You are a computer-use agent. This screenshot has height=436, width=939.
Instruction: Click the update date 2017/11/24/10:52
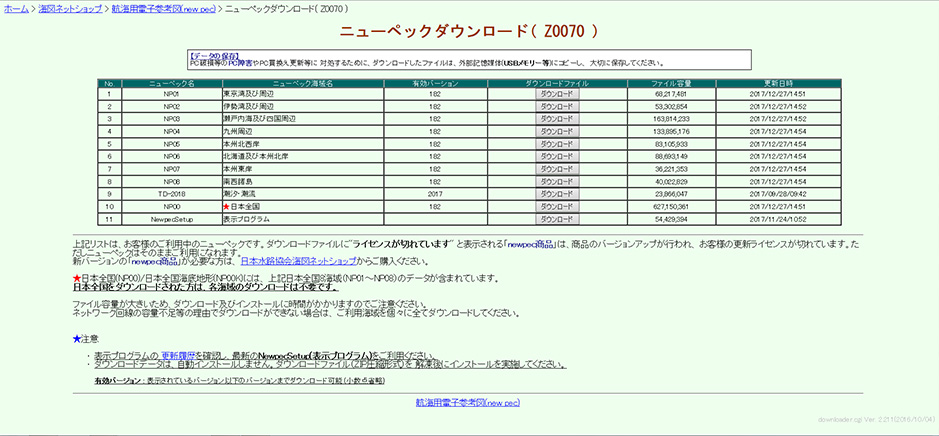tap(779, 219)
